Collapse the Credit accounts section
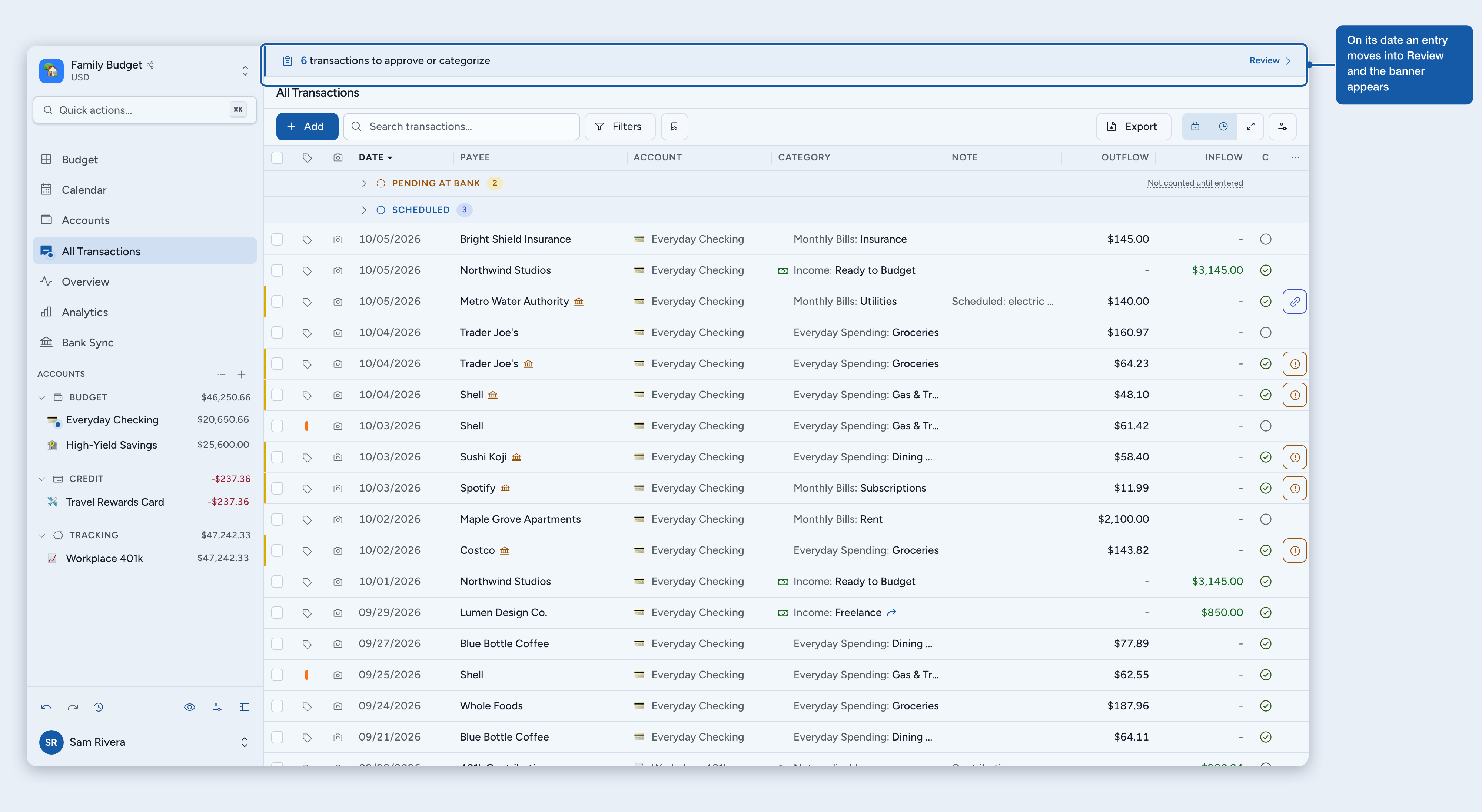The width and height of the screenshot is (1482, 812). (41, 479)
